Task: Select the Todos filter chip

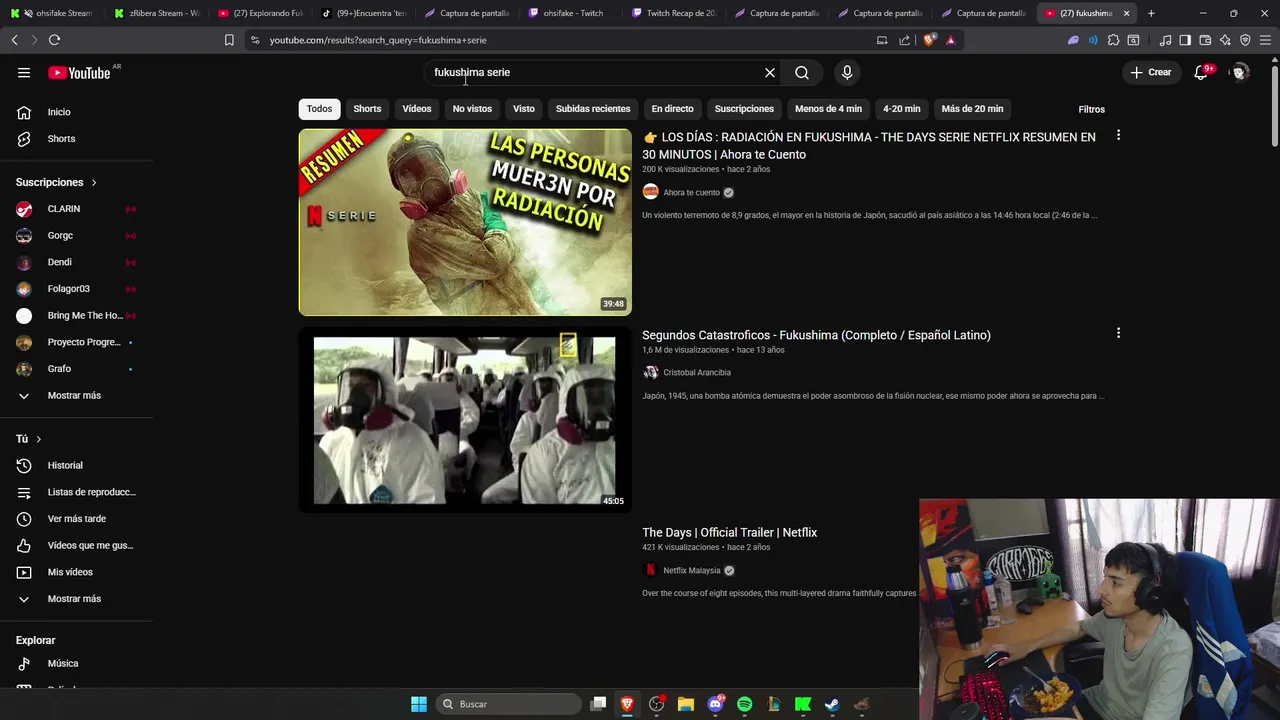Action: coord(319,109)
